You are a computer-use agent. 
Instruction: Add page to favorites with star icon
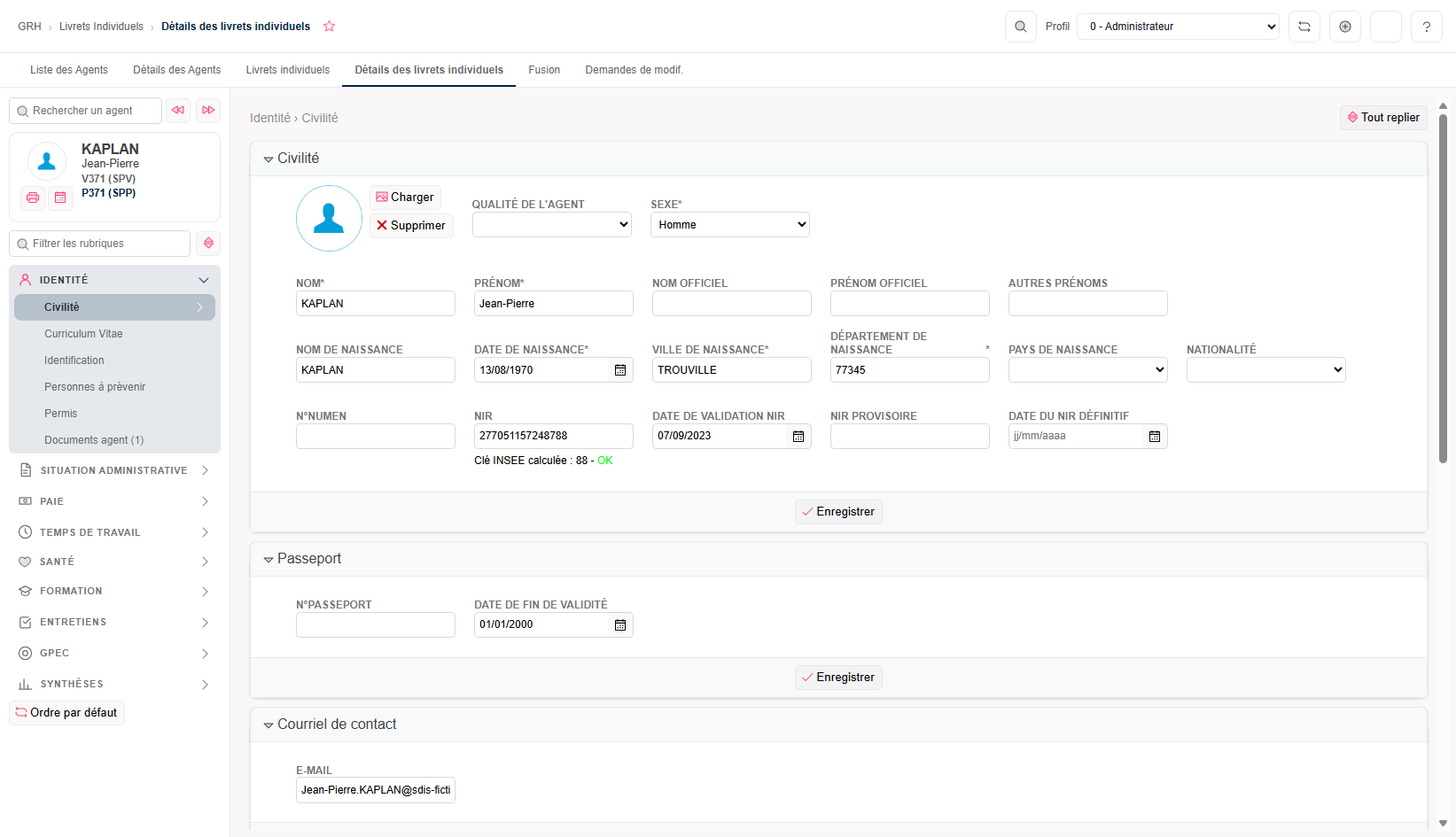coord(330,27)
